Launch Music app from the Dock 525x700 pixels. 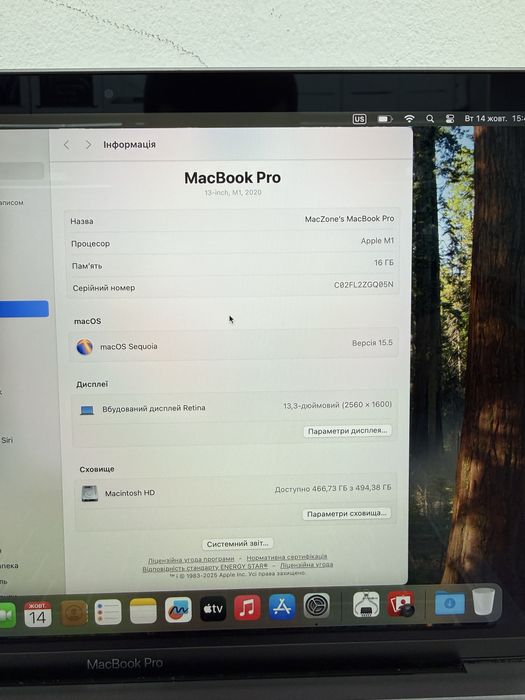click(x=247, y=608)
